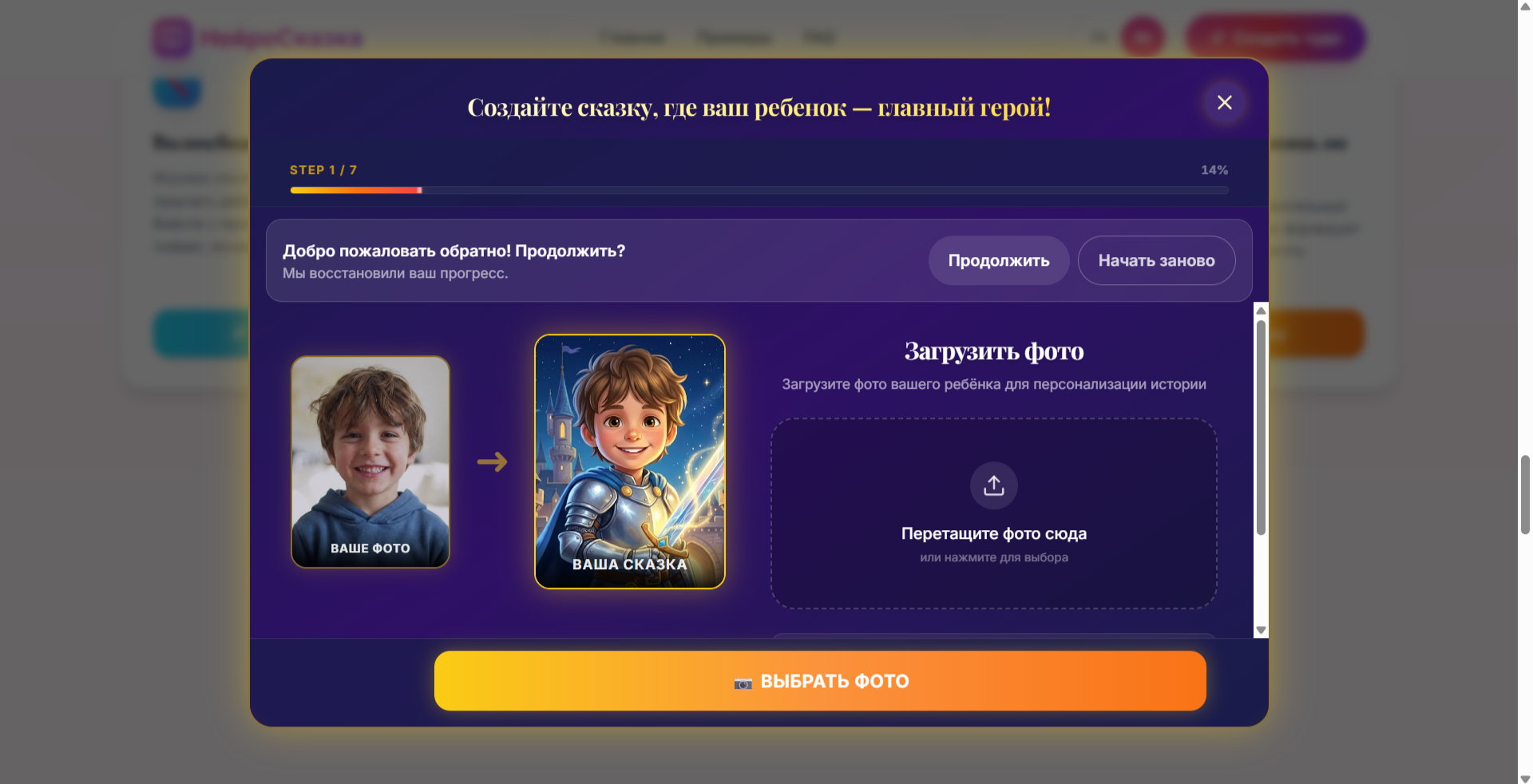The height and width of the screenshot is (784, 1533).
Task: Click the arrow between photo and fairy tale
Action: pos(492,461)
